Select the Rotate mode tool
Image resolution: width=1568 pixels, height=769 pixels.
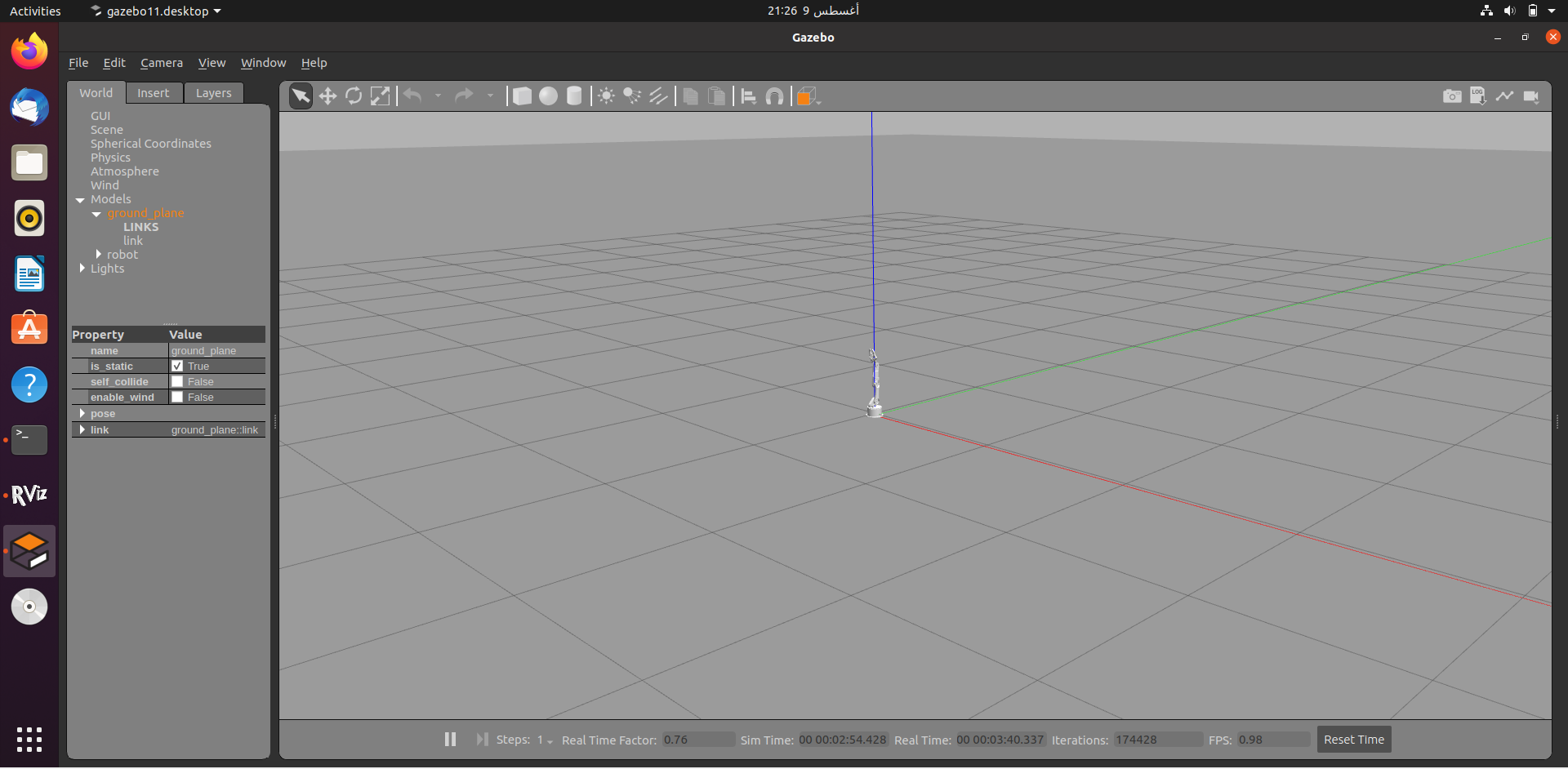[354, 96]
